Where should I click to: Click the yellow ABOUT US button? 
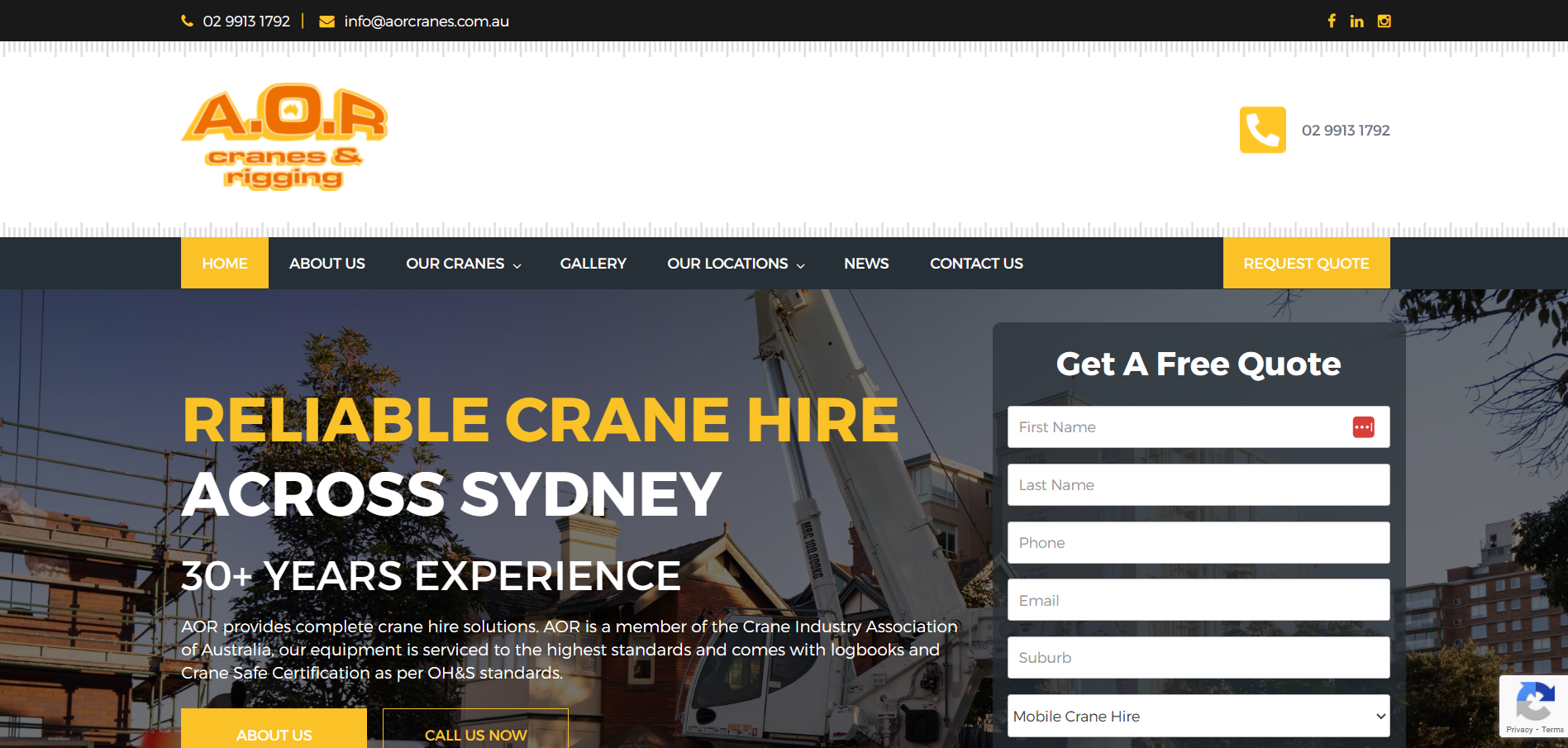[274, 735]
